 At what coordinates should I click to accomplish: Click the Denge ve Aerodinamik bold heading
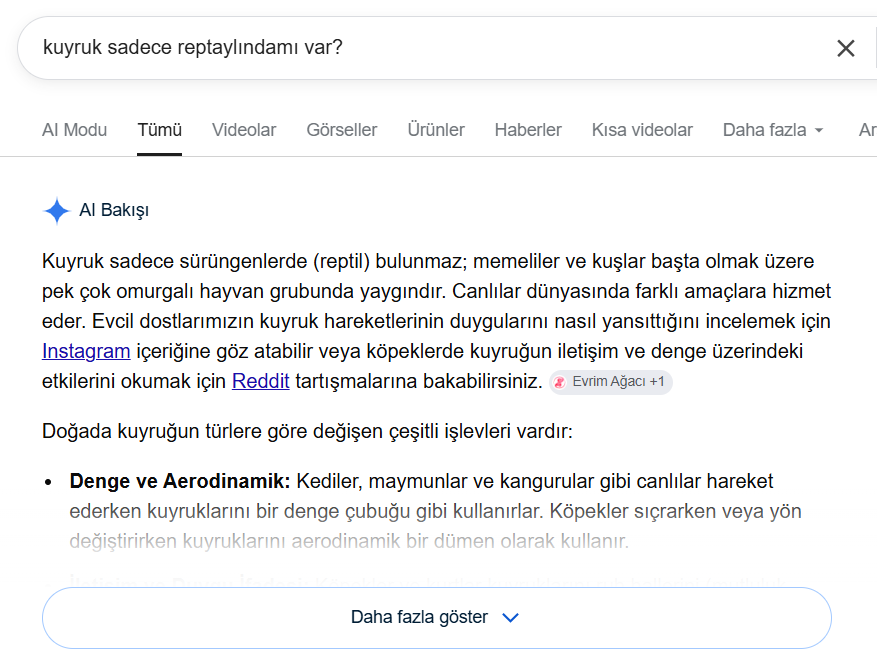tap(180, 481)
